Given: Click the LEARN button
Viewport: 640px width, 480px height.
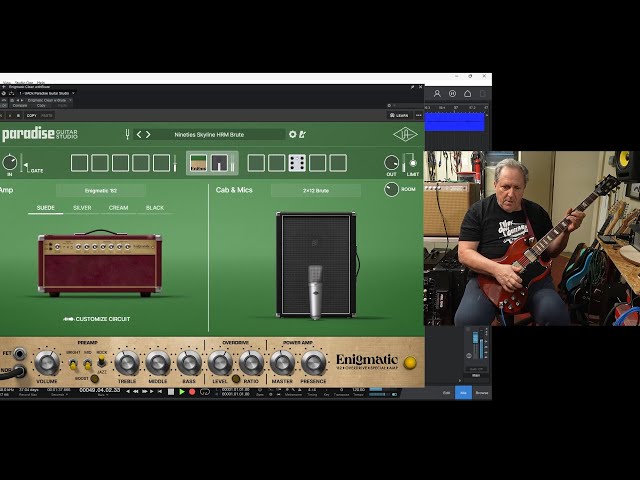Looking at the screenshot, I should [x=399, y=116].
